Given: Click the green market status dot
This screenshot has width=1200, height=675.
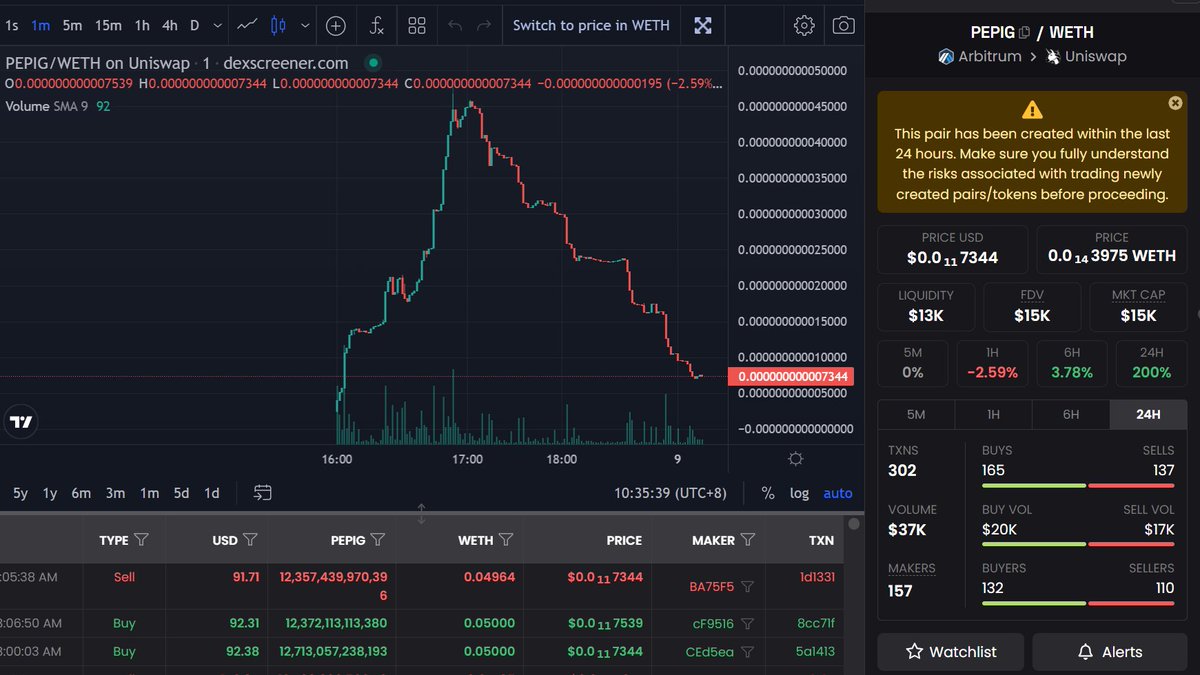Looking at the screenshot, I should pos(373,62).
